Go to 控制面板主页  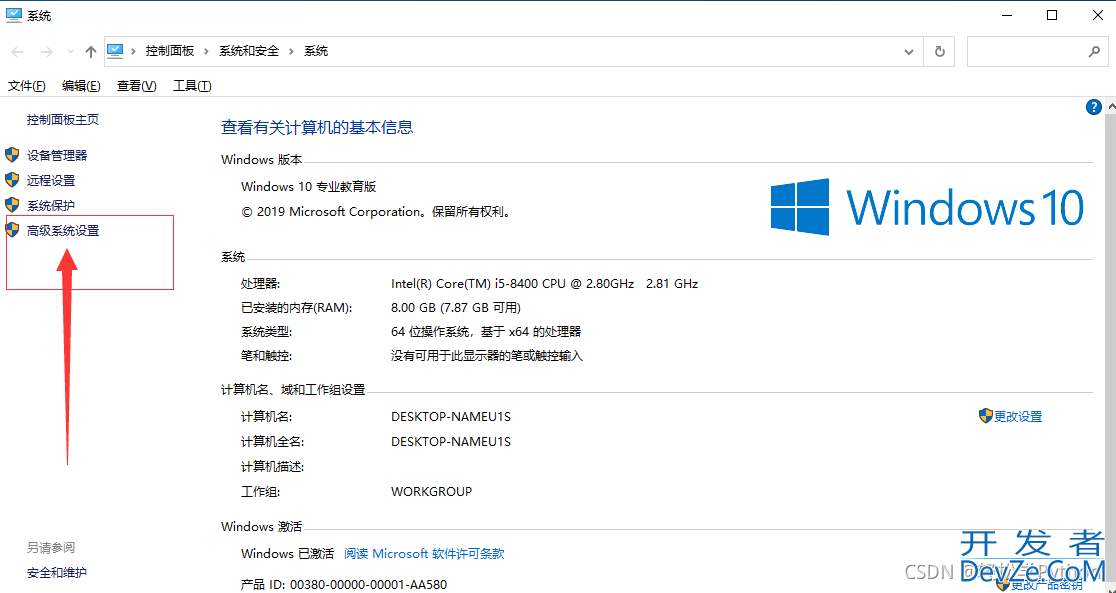63,120
